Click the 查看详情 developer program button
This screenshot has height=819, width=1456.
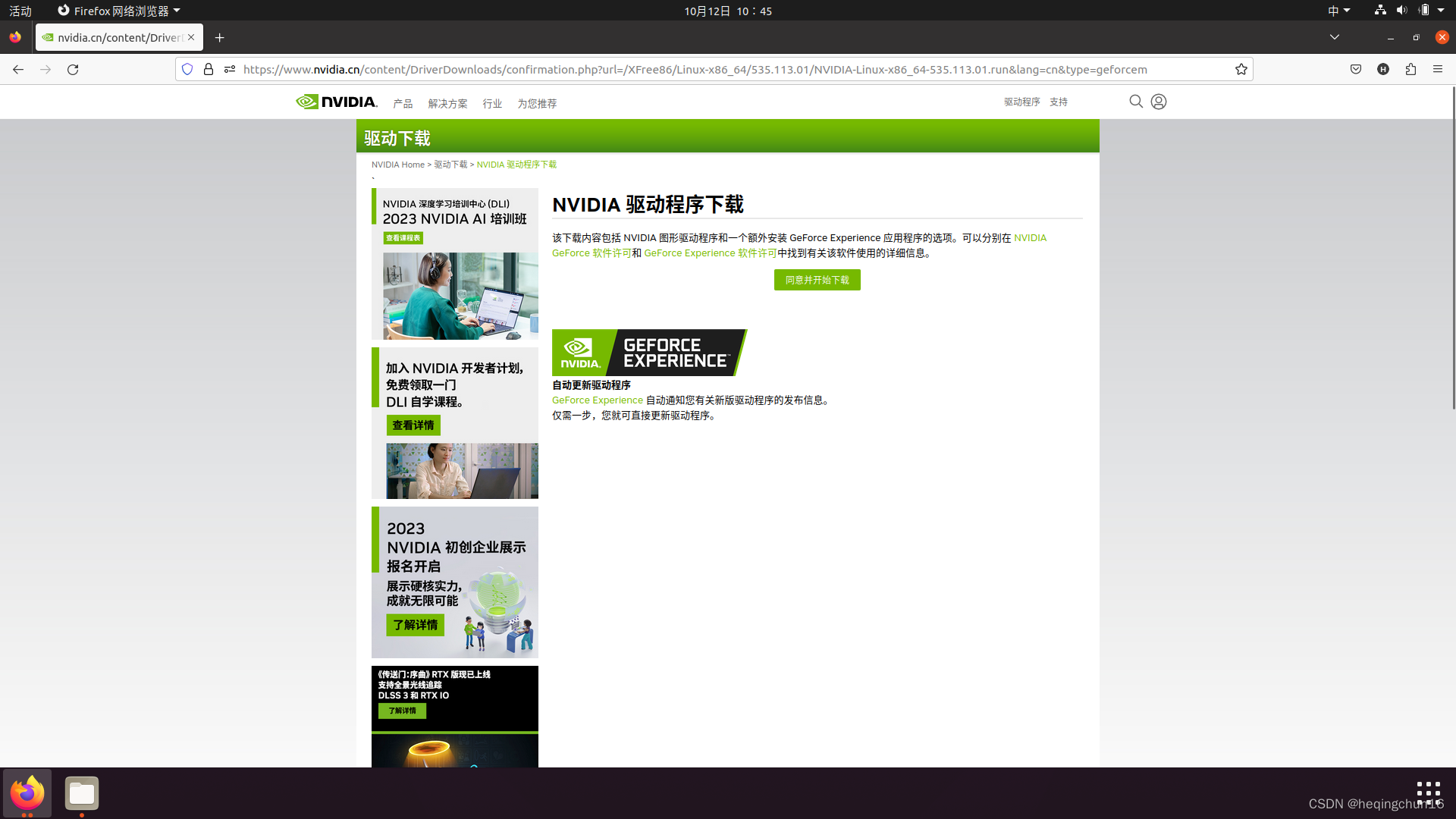coord(413,425)
